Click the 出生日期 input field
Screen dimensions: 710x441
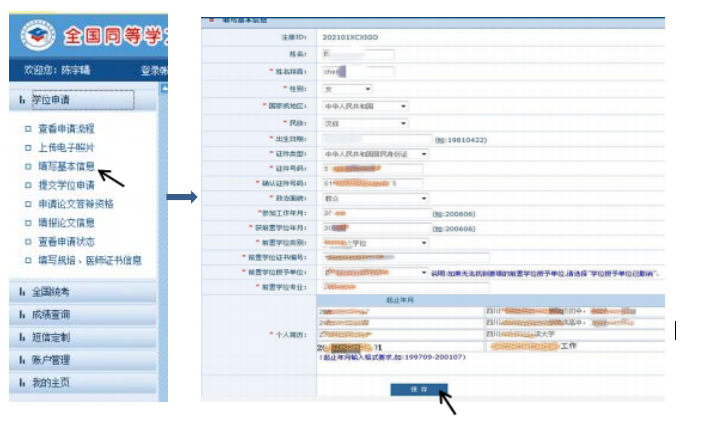click(x=375, y=139)
